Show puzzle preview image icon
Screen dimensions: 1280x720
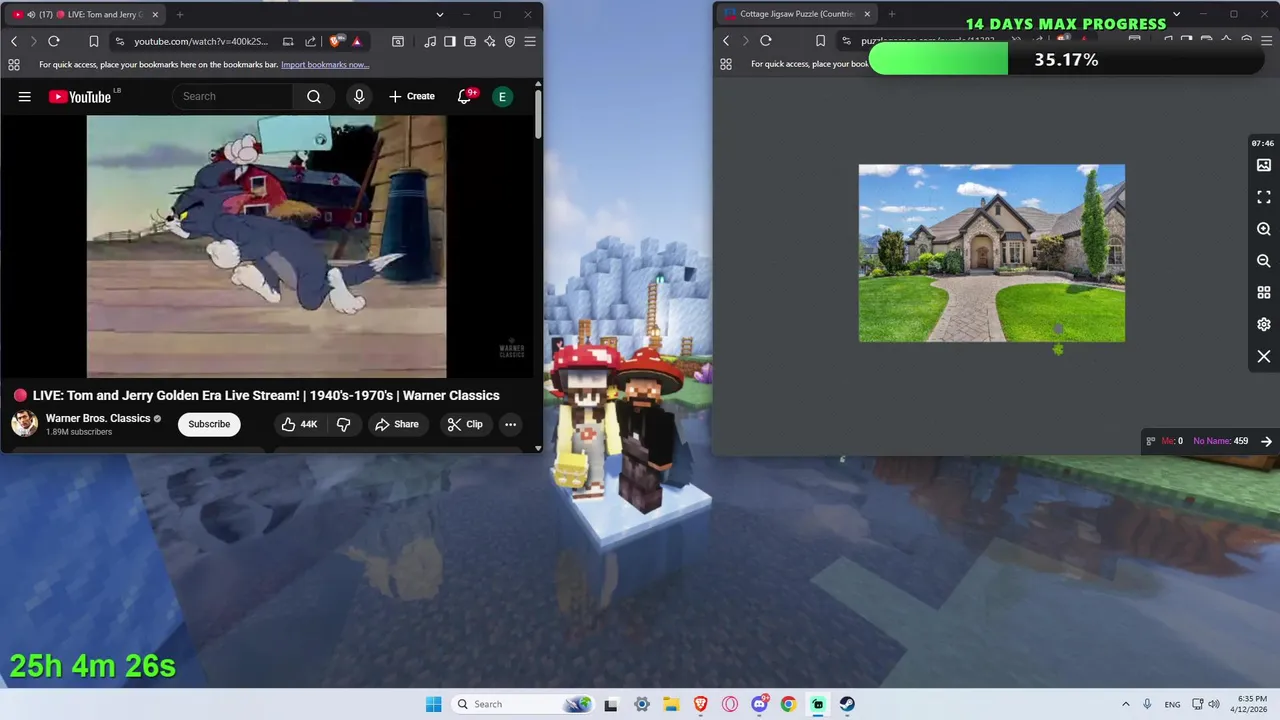tap(1264, 165)
